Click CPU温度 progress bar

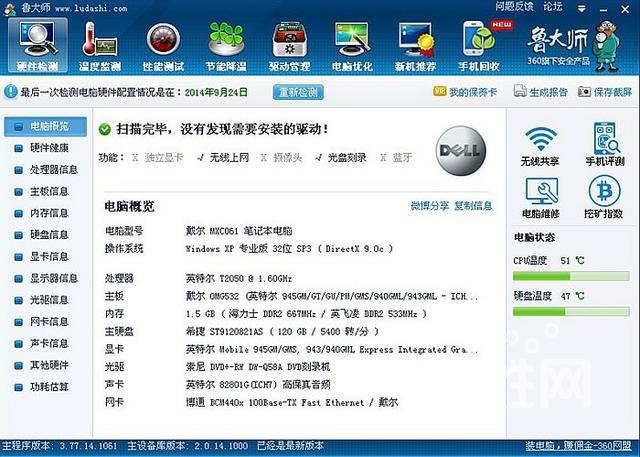571,276
